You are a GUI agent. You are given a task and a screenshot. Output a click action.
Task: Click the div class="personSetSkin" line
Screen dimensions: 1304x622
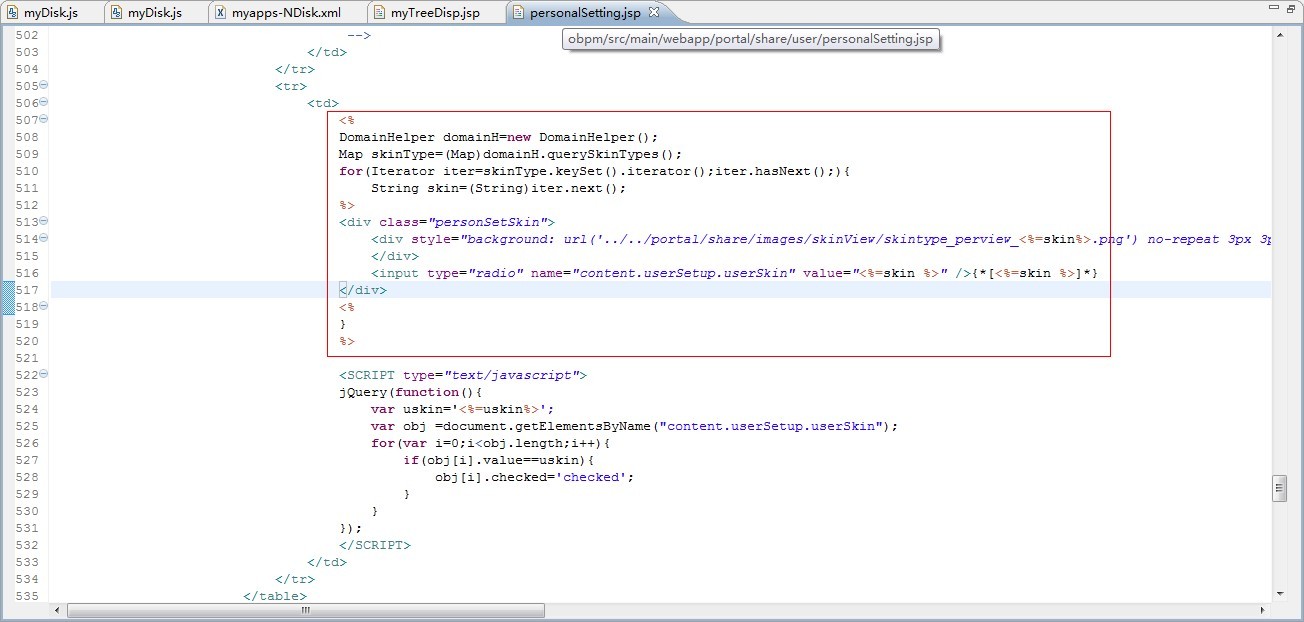pyautogui.click(x=446, y=222)
